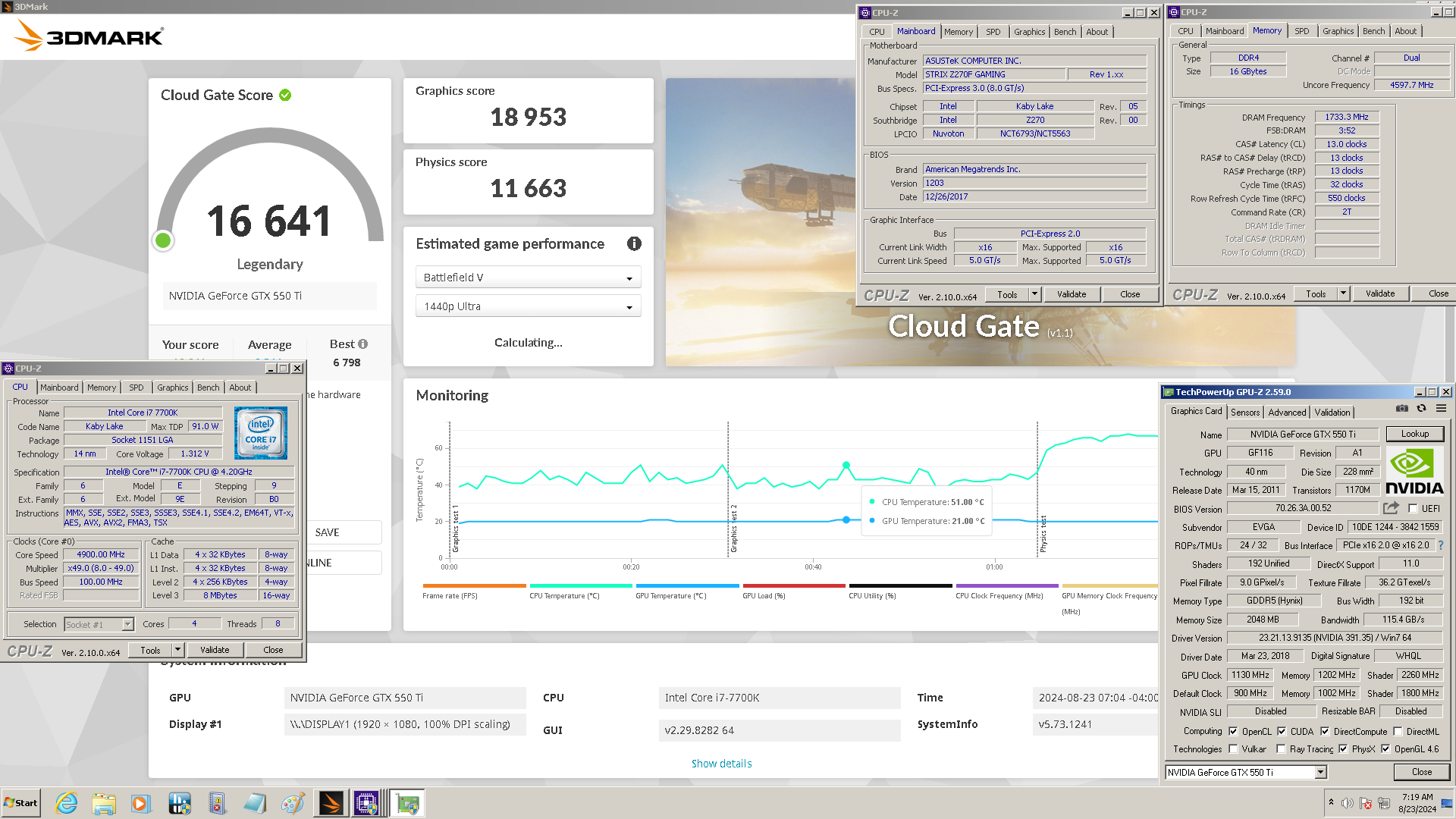Switch to Sensors tab in GPU-Z
Screen dimensions: 1456x819
click(x=1245, y=412)
